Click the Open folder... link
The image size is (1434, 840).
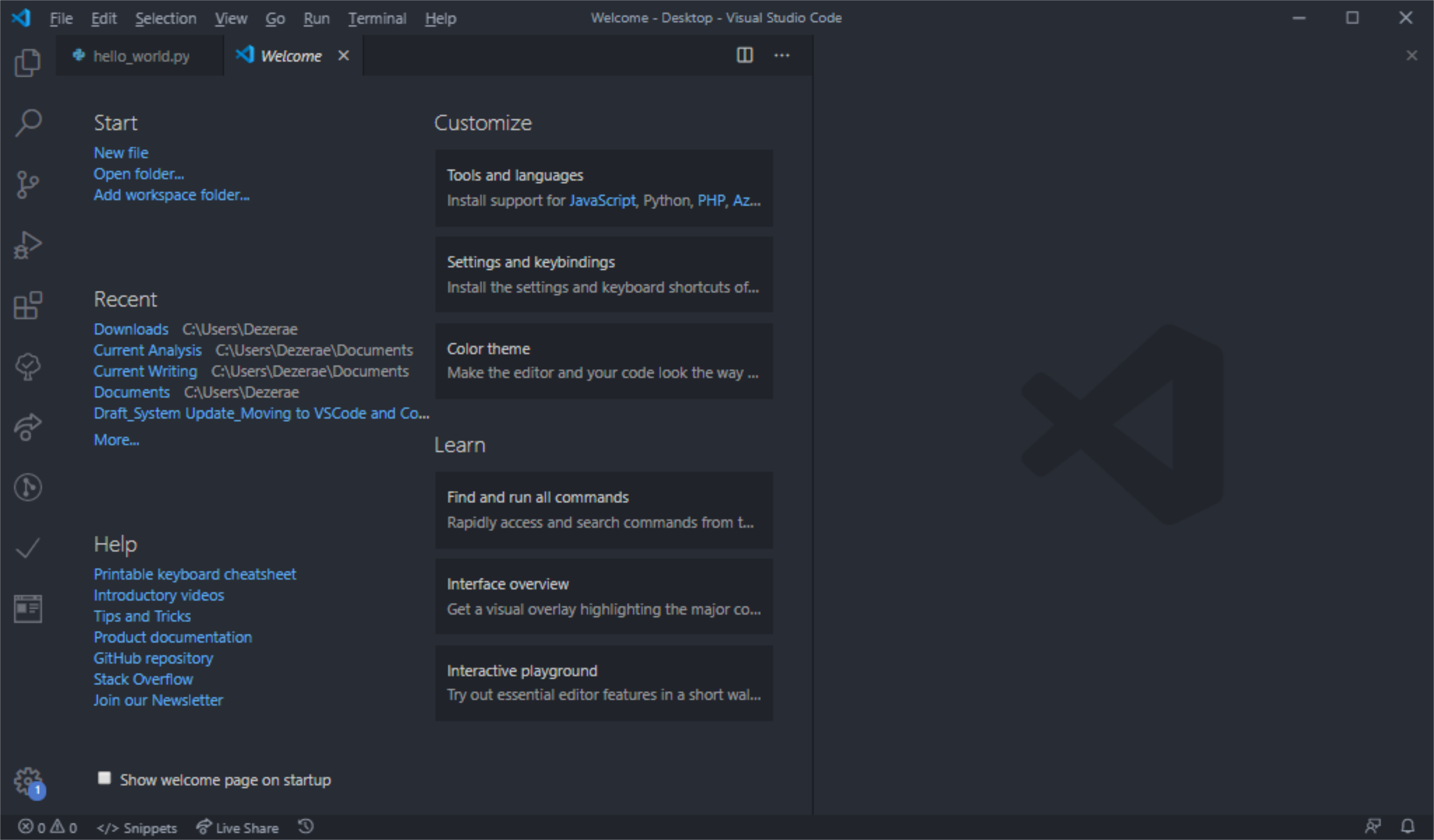(x=139, y=174)
